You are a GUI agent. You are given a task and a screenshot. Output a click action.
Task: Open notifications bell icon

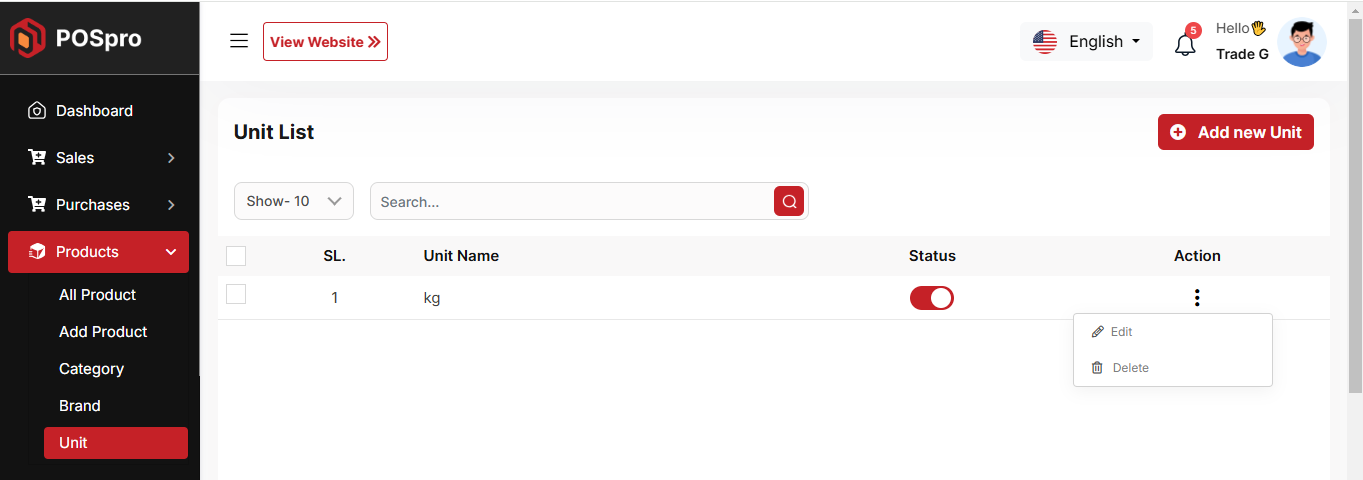coord(1185,45)
